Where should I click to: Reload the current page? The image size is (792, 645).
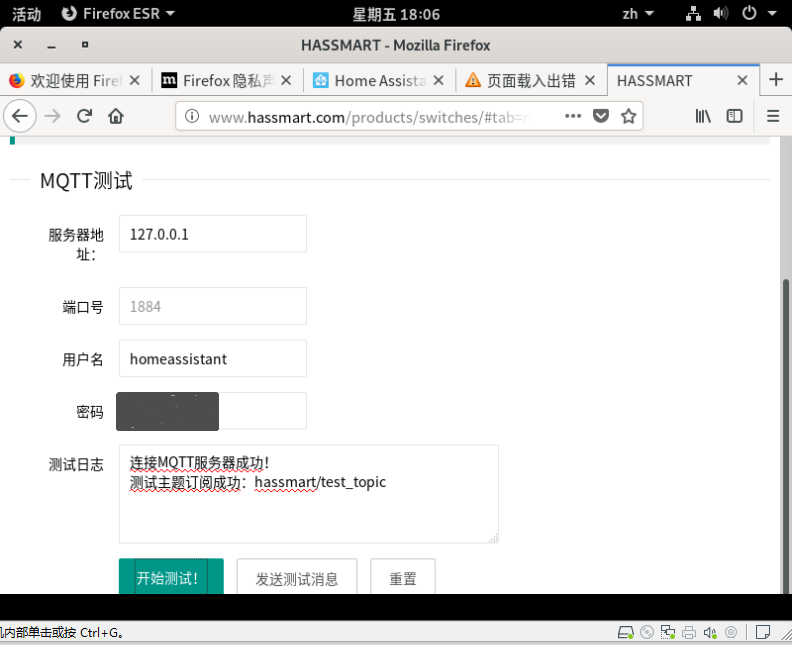(84, 116)
